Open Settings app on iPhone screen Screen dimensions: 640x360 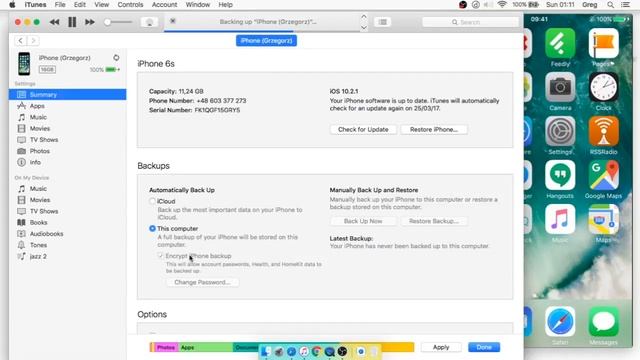click(x=560, y=131)
